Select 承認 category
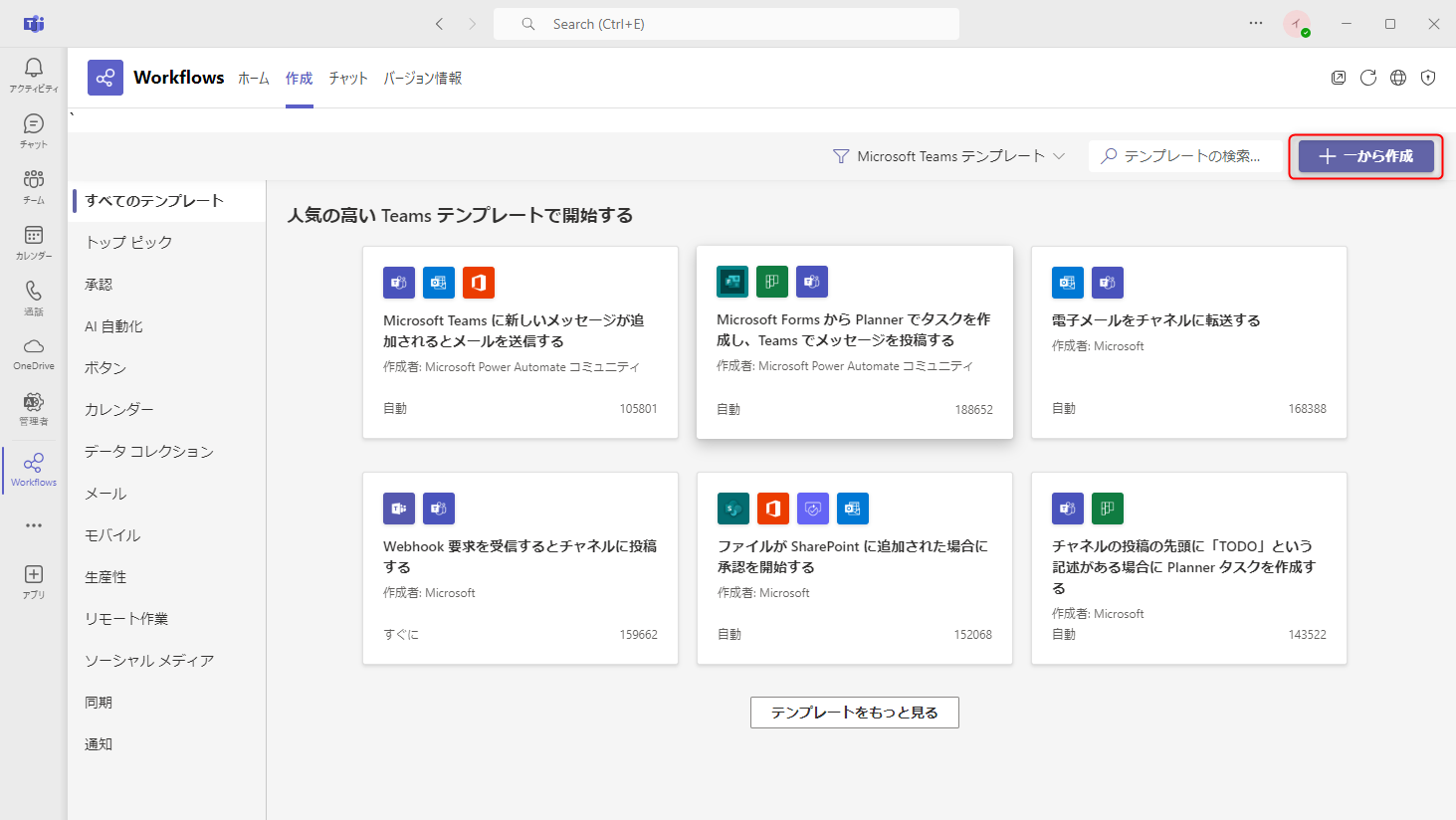 [168, 285]
